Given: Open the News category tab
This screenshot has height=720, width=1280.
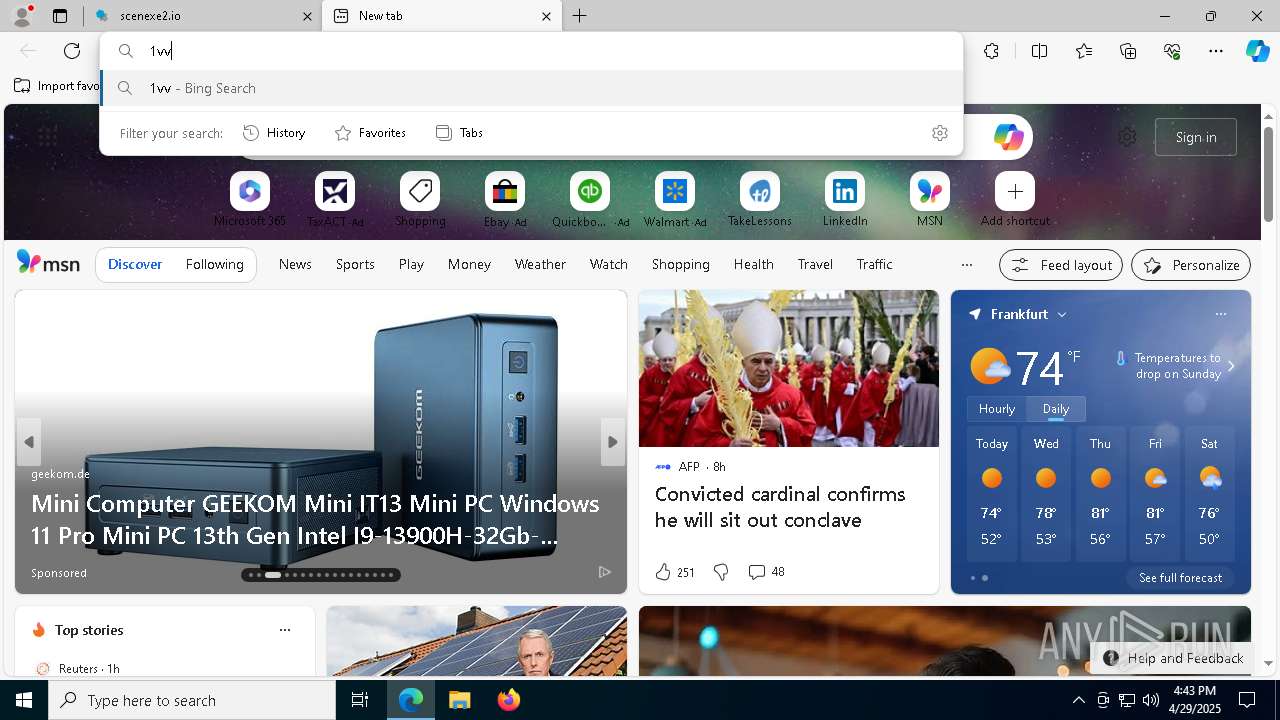Looking at the screenshot, I should click(x=295, y=264).
